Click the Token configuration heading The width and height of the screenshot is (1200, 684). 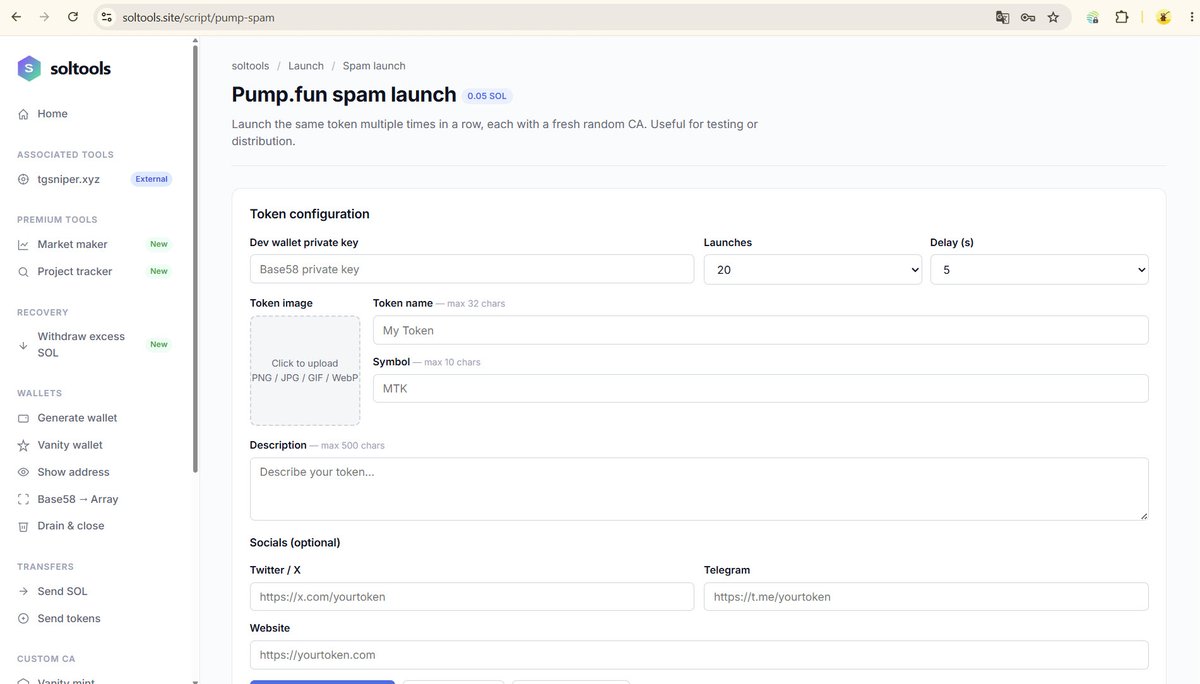(310, 214)
